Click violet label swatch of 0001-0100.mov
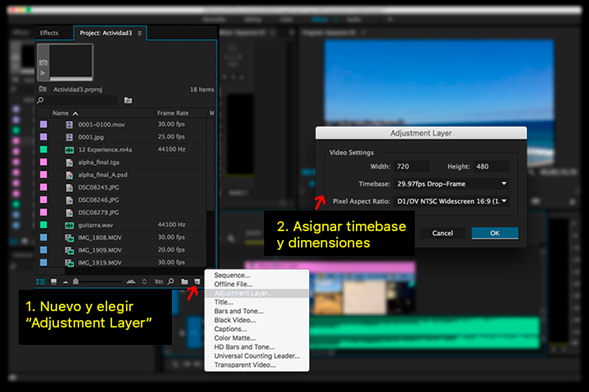 [x=44, y=124]
